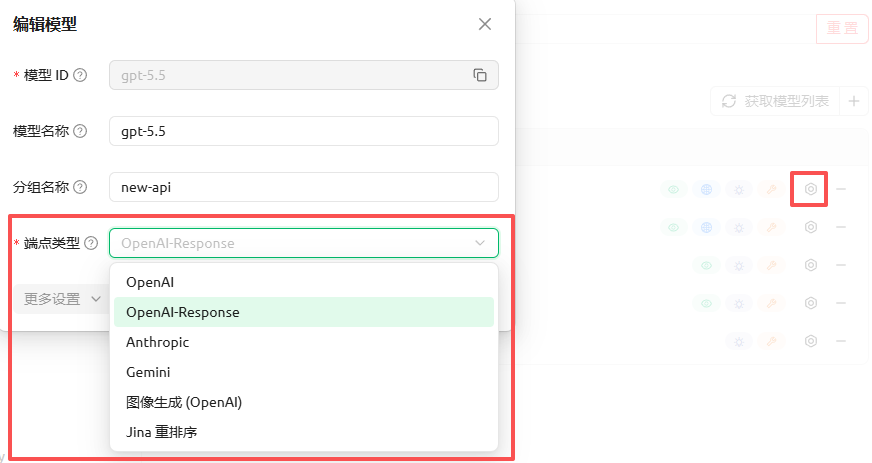The height and width of the screenshot is (463, 872).
Task: Click reasoning sun tag in first model row
Action: [x=739, y=190]
